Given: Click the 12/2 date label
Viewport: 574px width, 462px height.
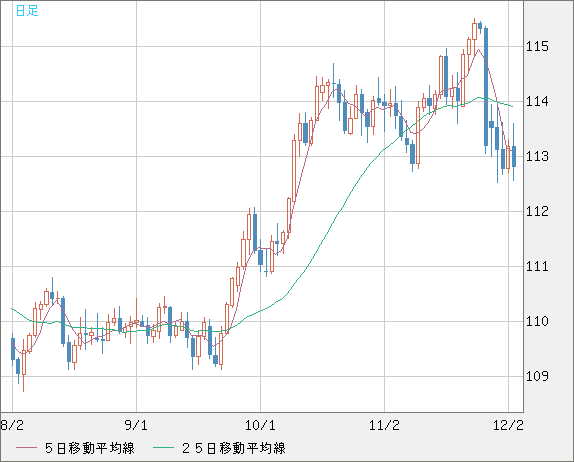Looking at the screenshot, I should coord(508,425).
